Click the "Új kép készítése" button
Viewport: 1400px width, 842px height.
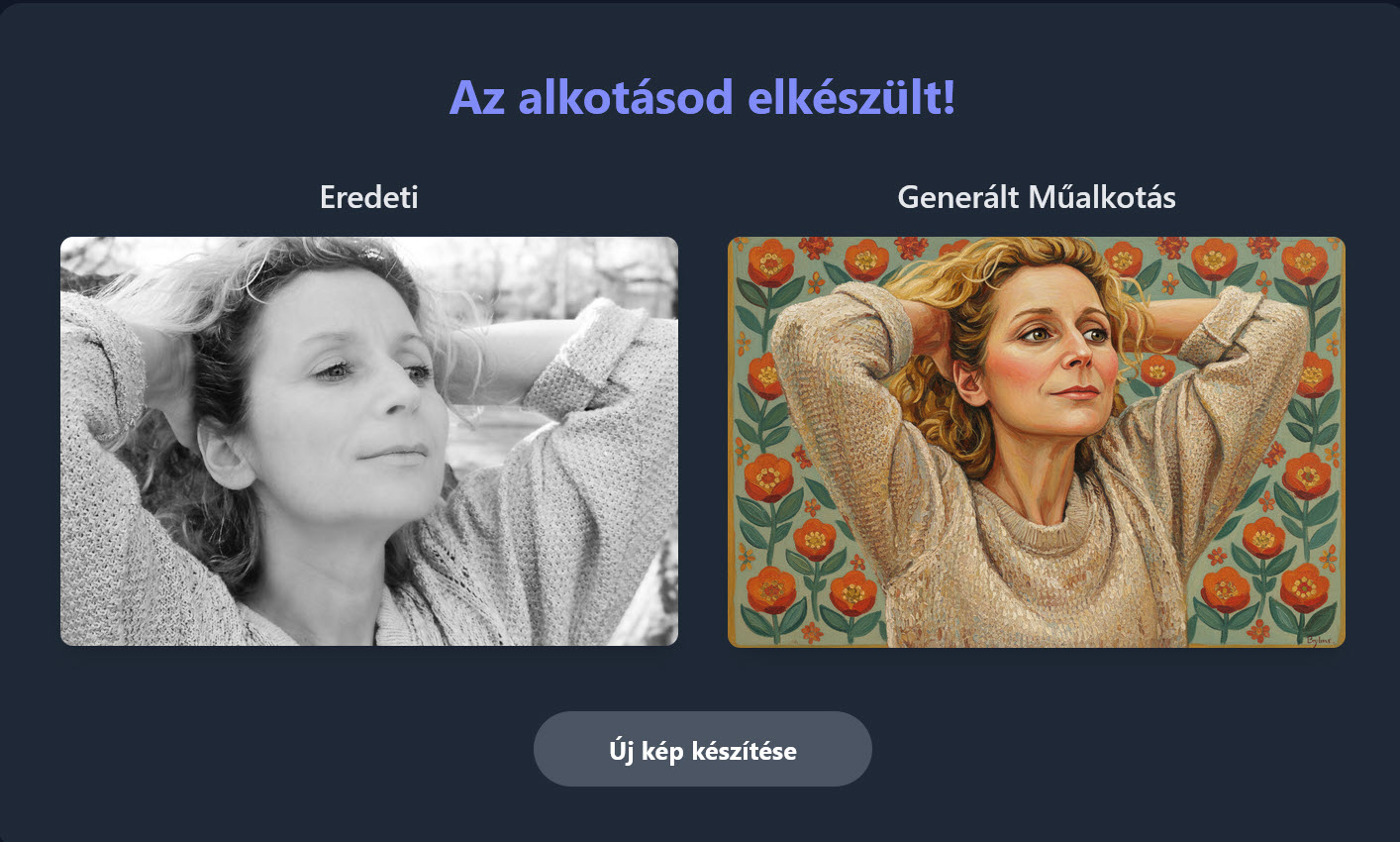pyautogui.click(x=702, y=749)
